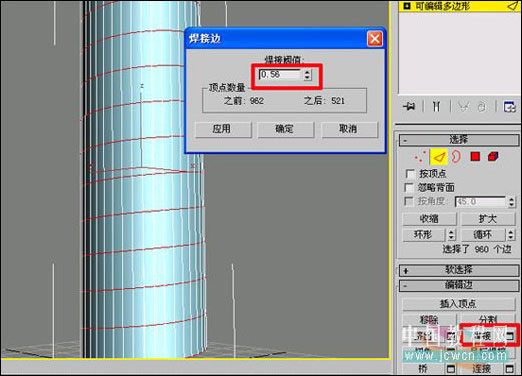Click weld threshold field showing 0.56
This screenshot has height=376, width=522.
point(281,75)
